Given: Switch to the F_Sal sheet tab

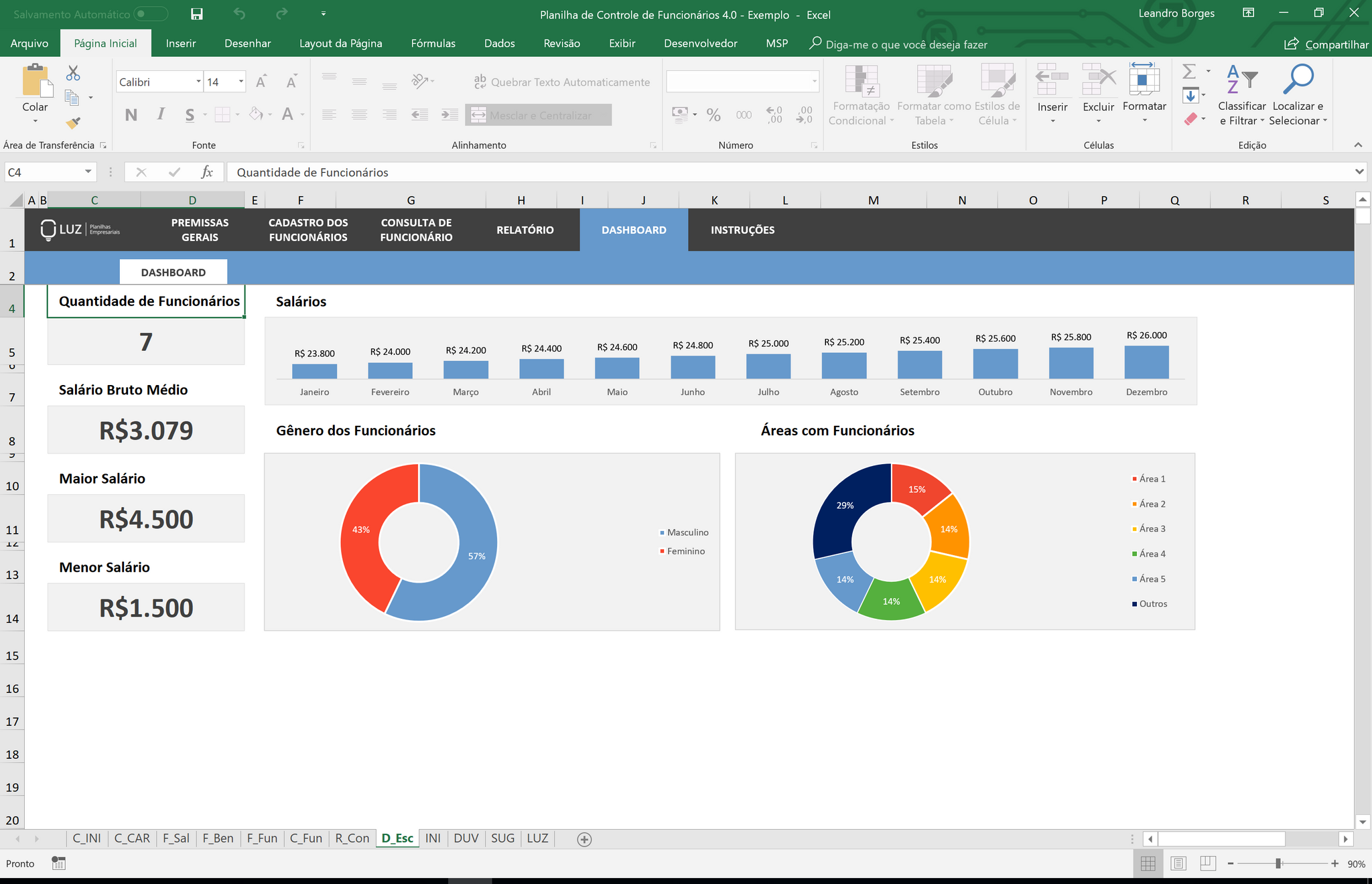Looking at the screenshot, I should click(176, 838).
